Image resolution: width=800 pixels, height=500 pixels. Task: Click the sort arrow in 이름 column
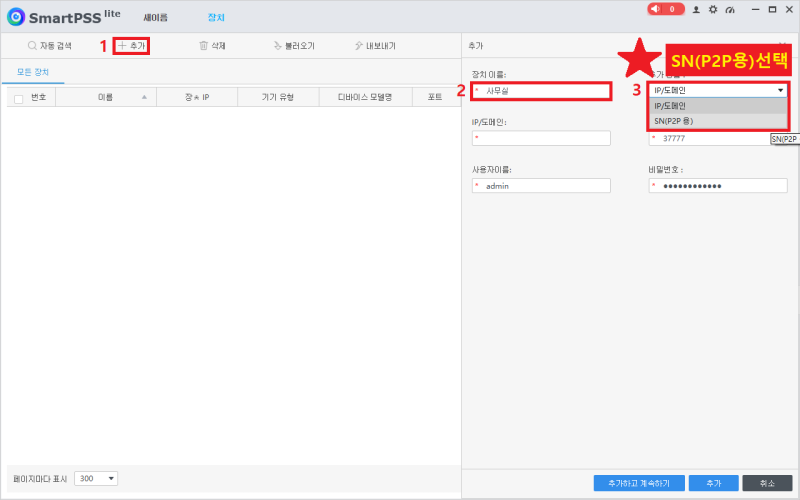tap(144, 97)
